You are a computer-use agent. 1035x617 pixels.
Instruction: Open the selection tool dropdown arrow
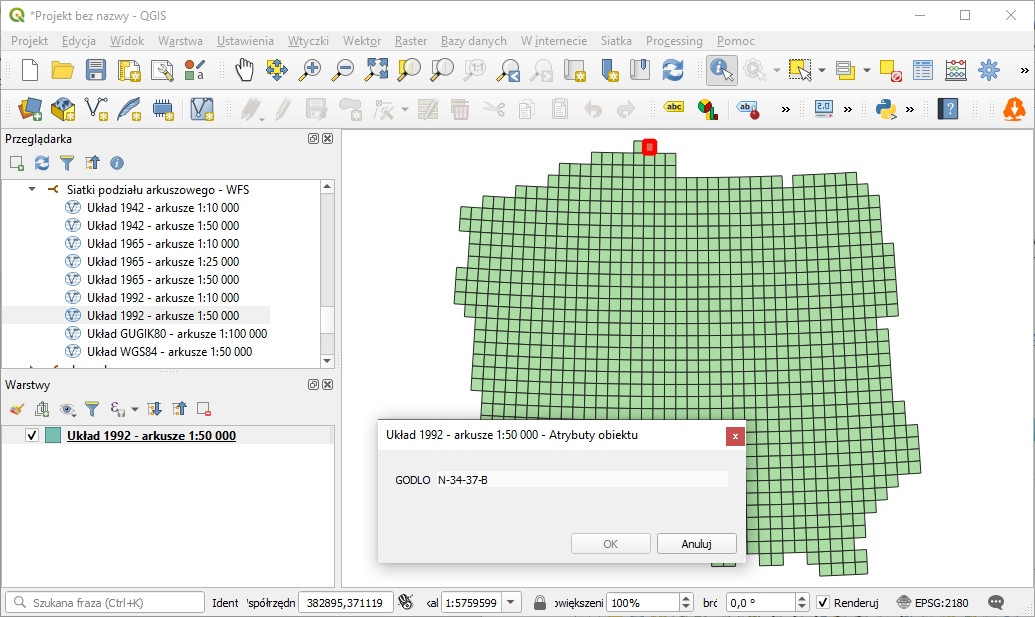pos(822,70)
